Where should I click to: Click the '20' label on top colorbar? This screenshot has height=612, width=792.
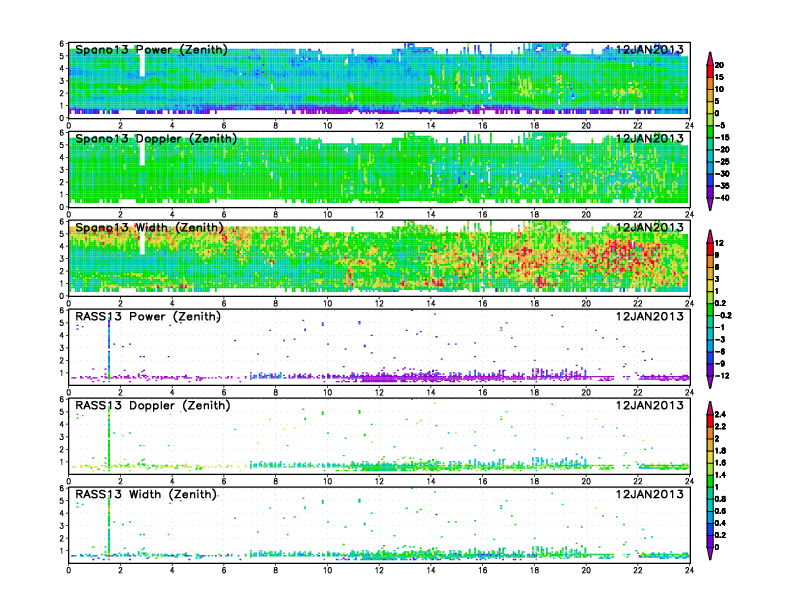click(719, 65)
